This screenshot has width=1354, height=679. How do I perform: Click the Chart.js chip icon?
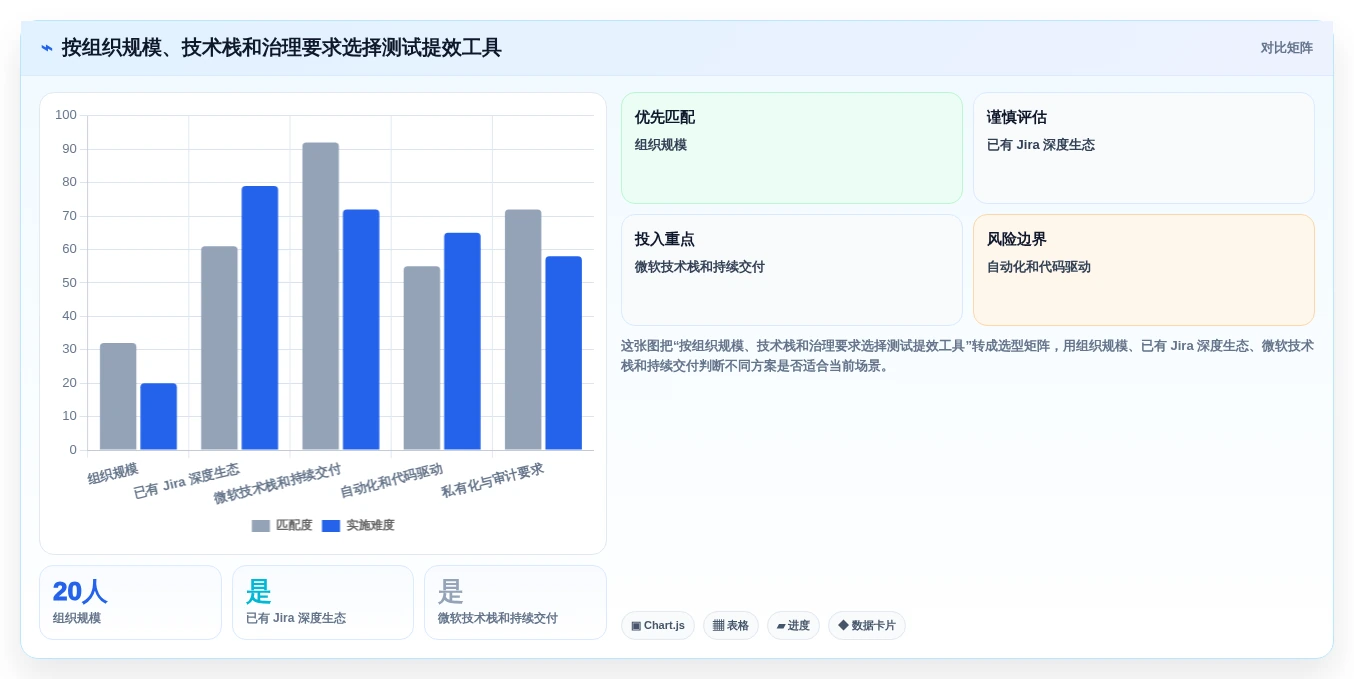click(x=636, y=626)
